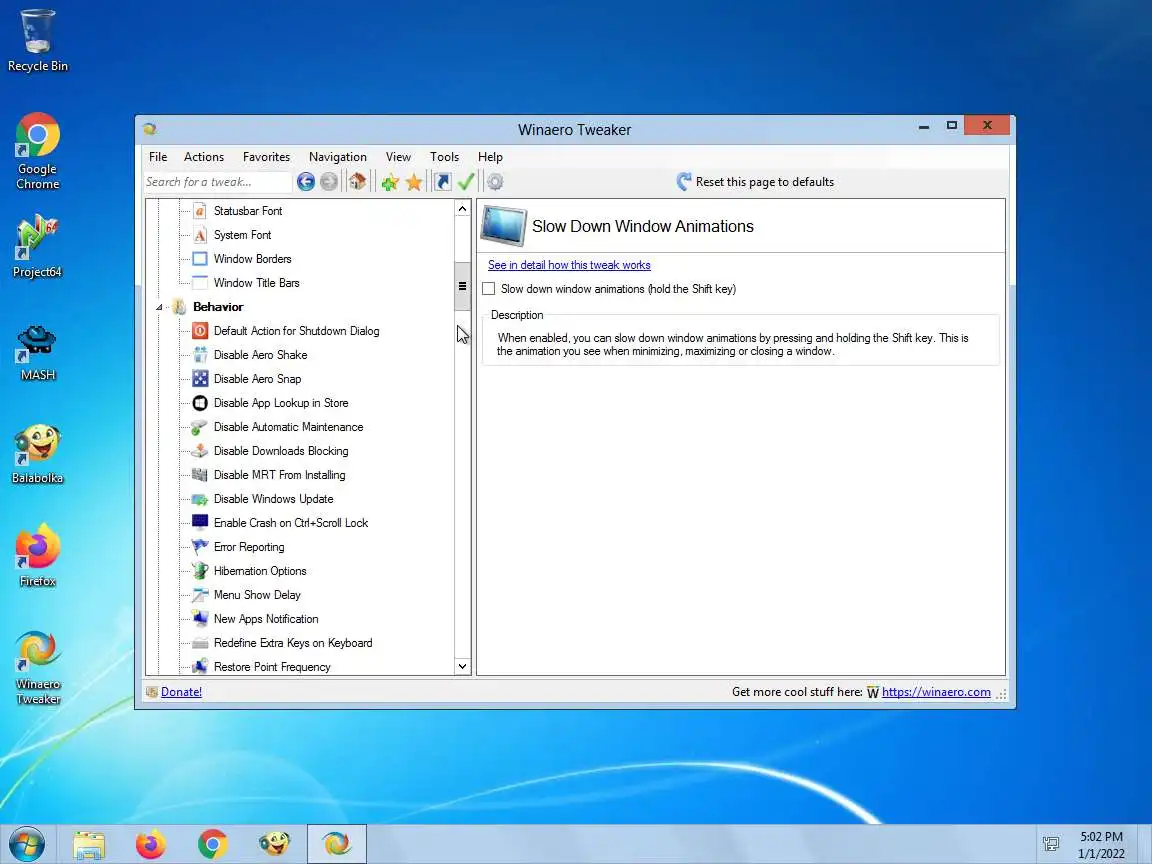1152x864 pixels.
Task: Click the create shortcut toolbar icon
Action: [443, 181]
